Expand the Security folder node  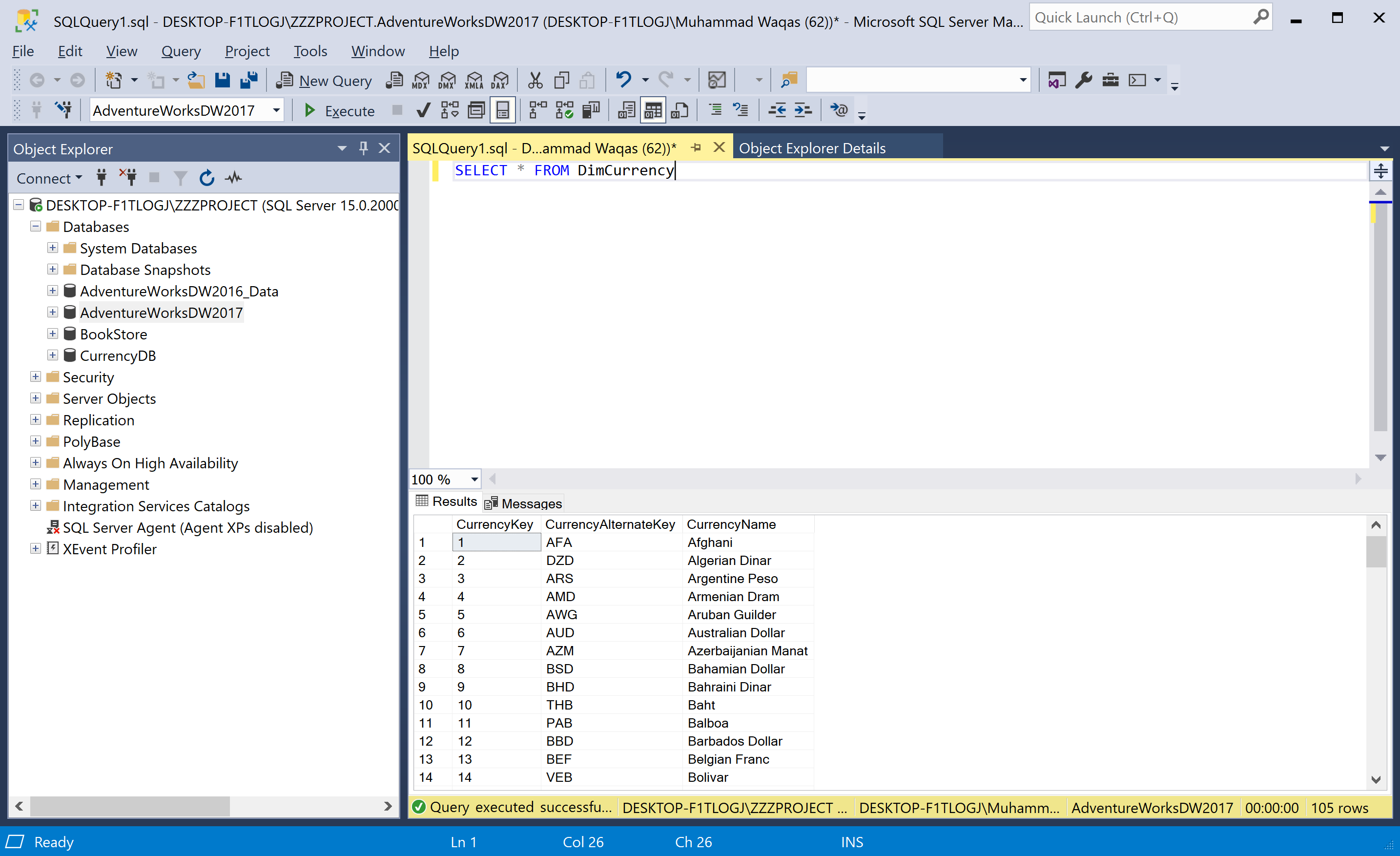coord(35,377)
